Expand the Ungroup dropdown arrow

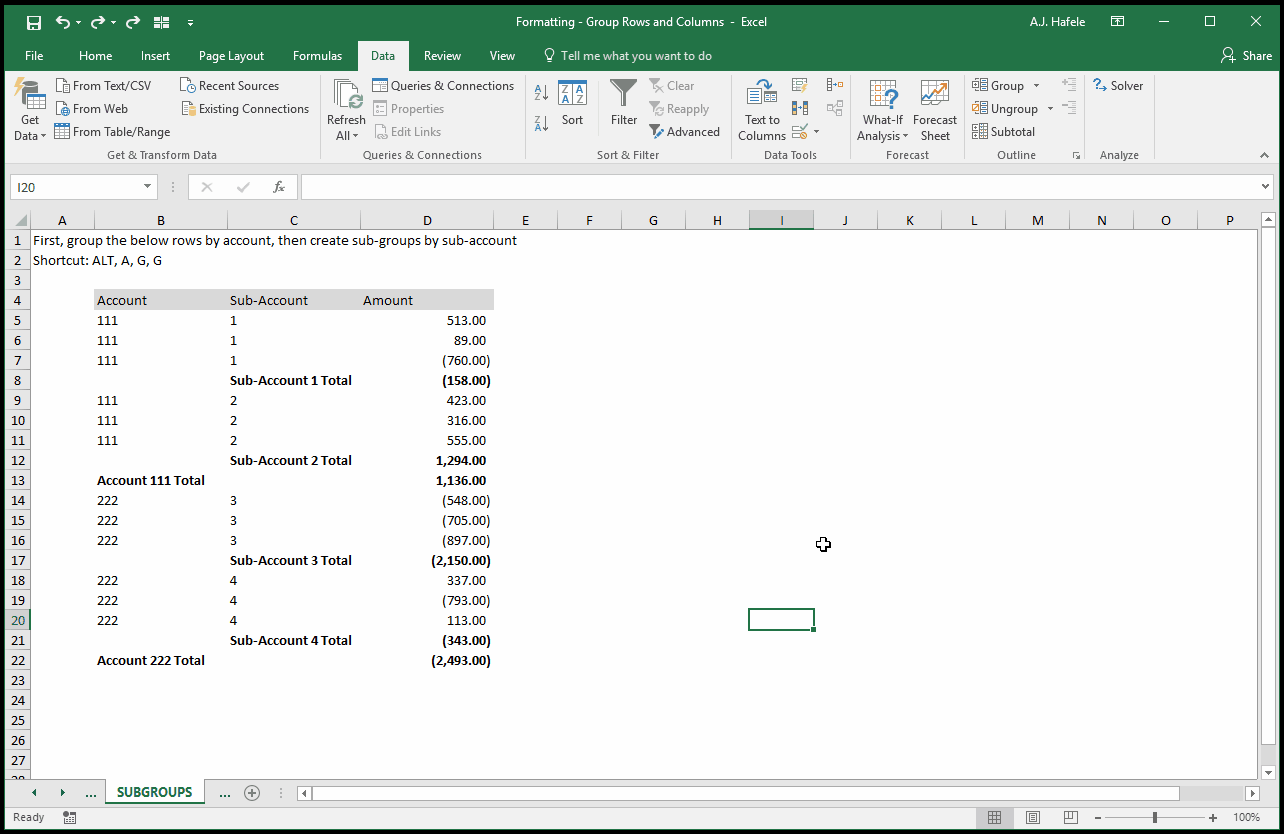[1050, 109]
